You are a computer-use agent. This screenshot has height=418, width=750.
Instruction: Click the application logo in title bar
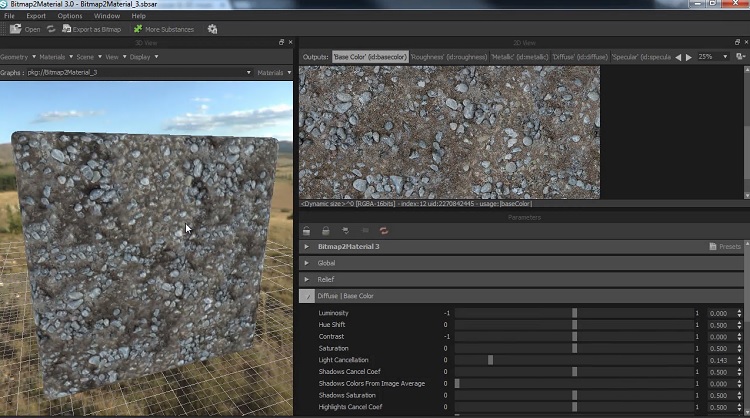click(x=4, y=4)
